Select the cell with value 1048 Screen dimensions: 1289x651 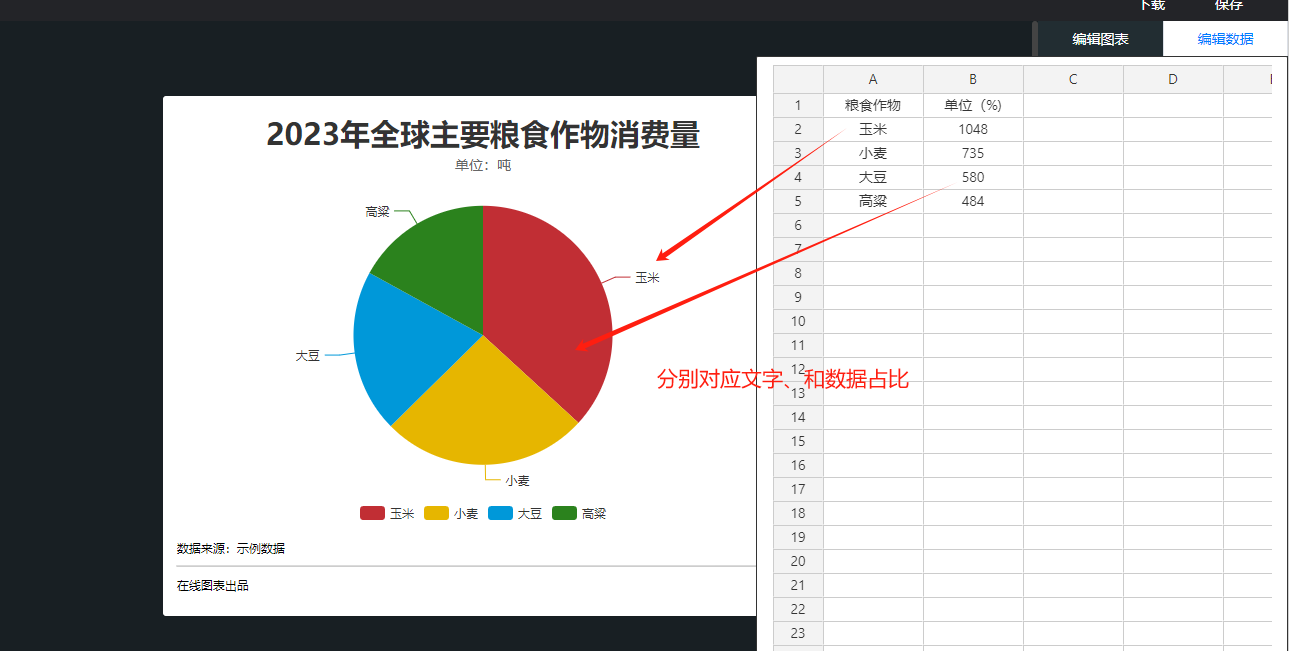973,129
